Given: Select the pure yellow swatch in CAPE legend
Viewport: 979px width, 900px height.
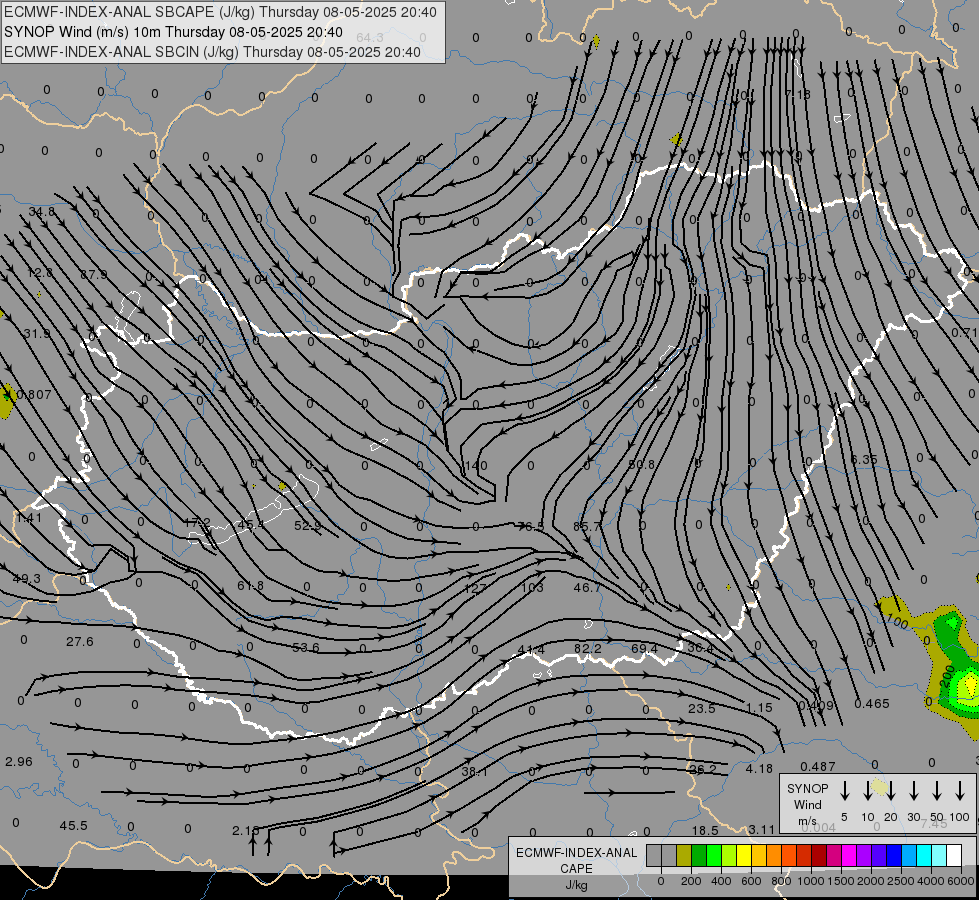Looking at the screenshot, I should click(744, 856).
